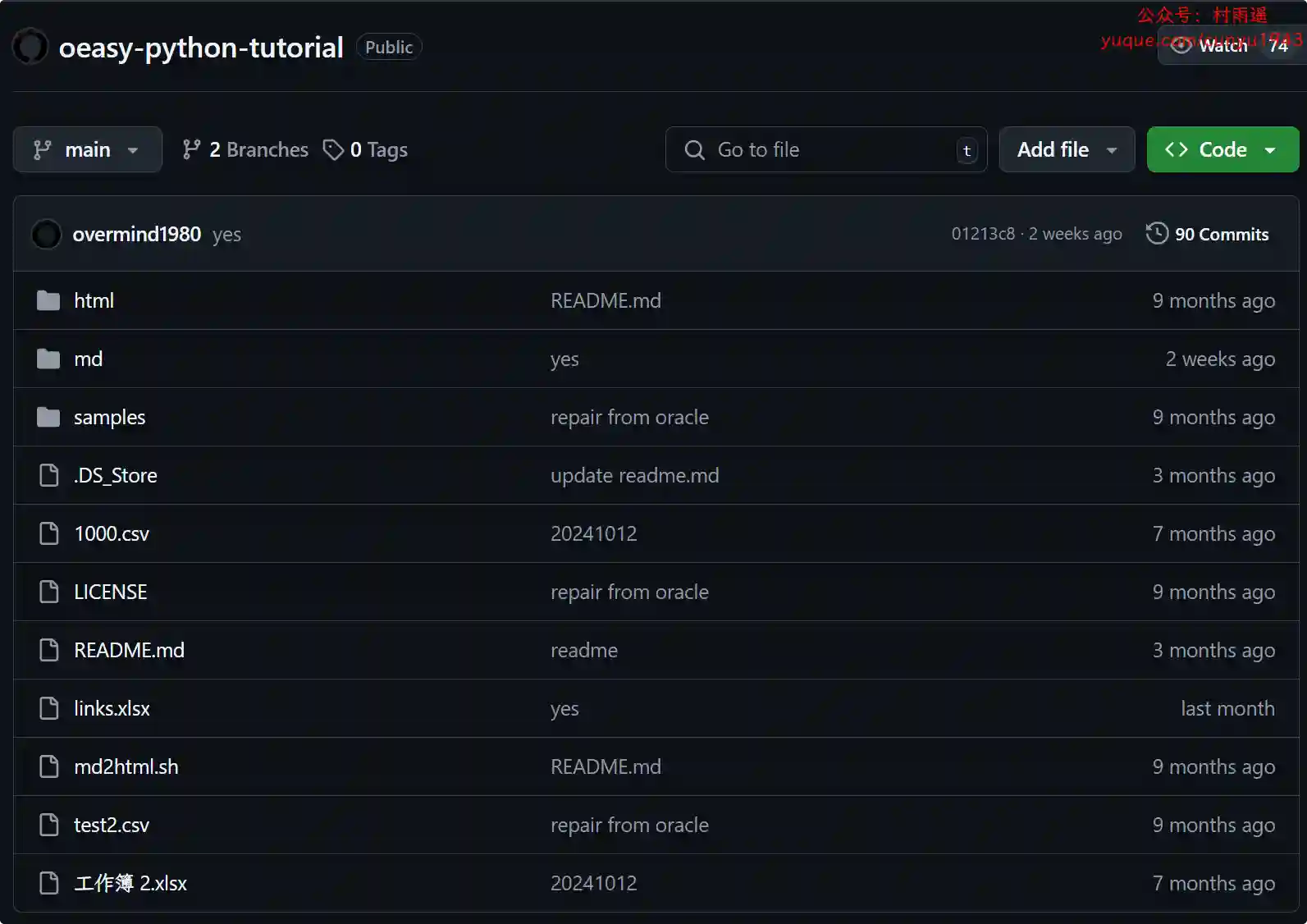
Task: Click the tag icon beside 0 Tags
Action: [333, 150]
